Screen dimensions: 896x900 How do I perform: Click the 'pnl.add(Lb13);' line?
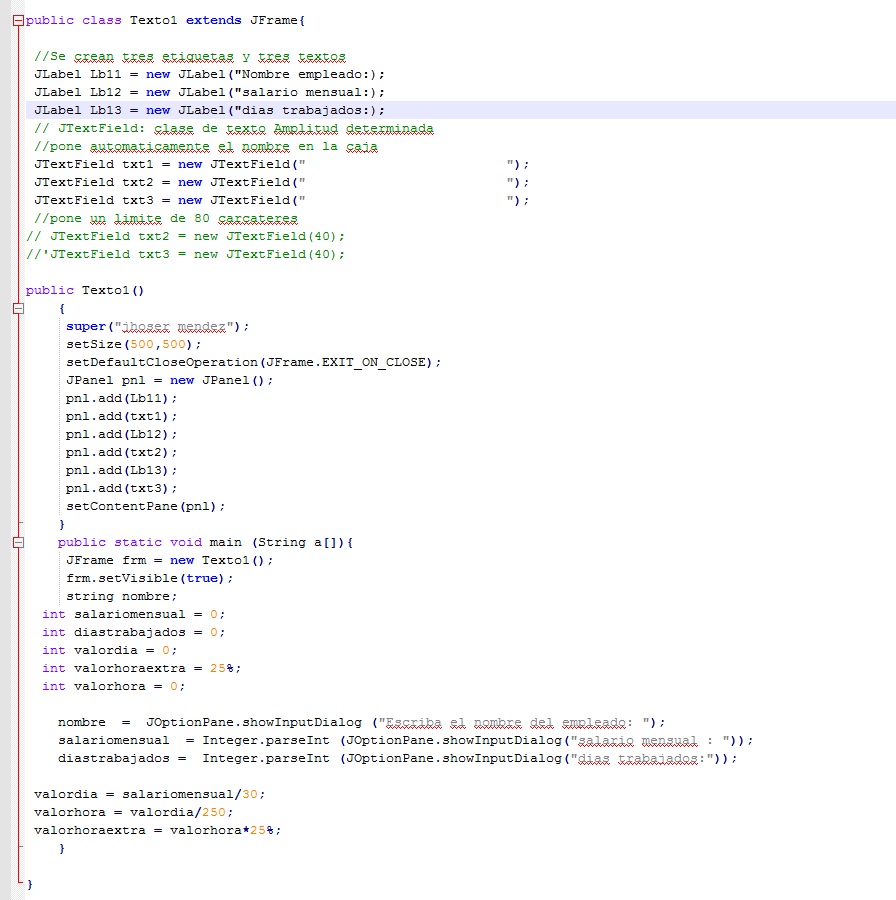coord(122,471)
